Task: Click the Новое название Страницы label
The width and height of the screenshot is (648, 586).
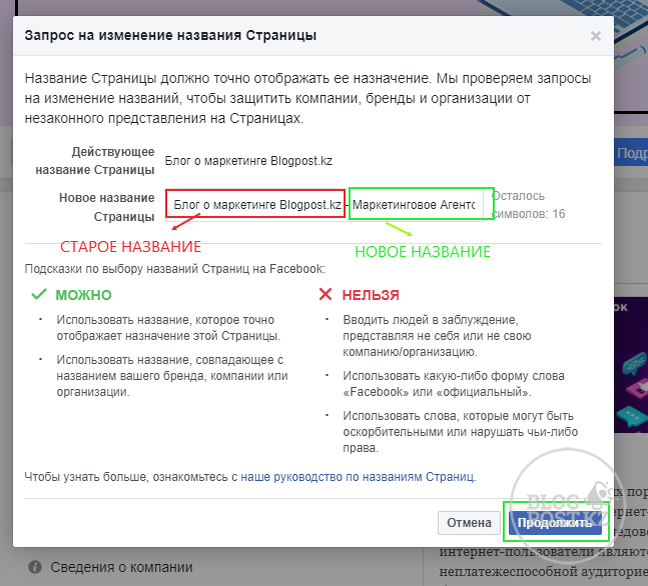Action: pos(107,207)
